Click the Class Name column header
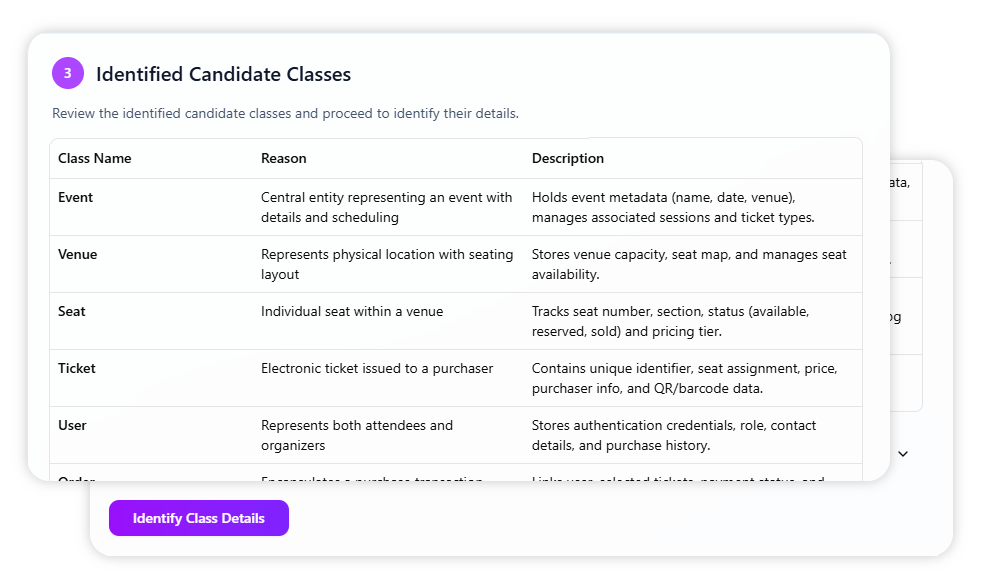Viewport: 983px width, 585px height. (x=95, y=158)
